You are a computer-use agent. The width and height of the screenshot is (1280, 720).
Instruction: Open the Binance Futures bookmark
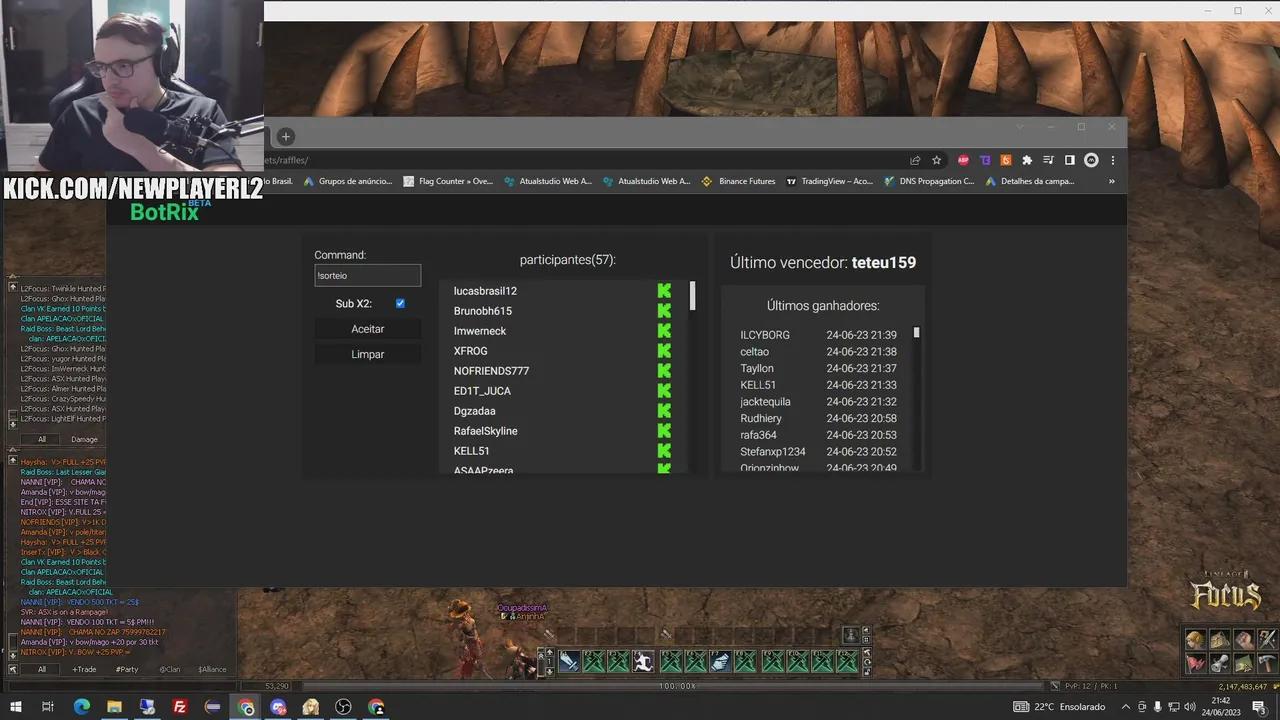739,182
